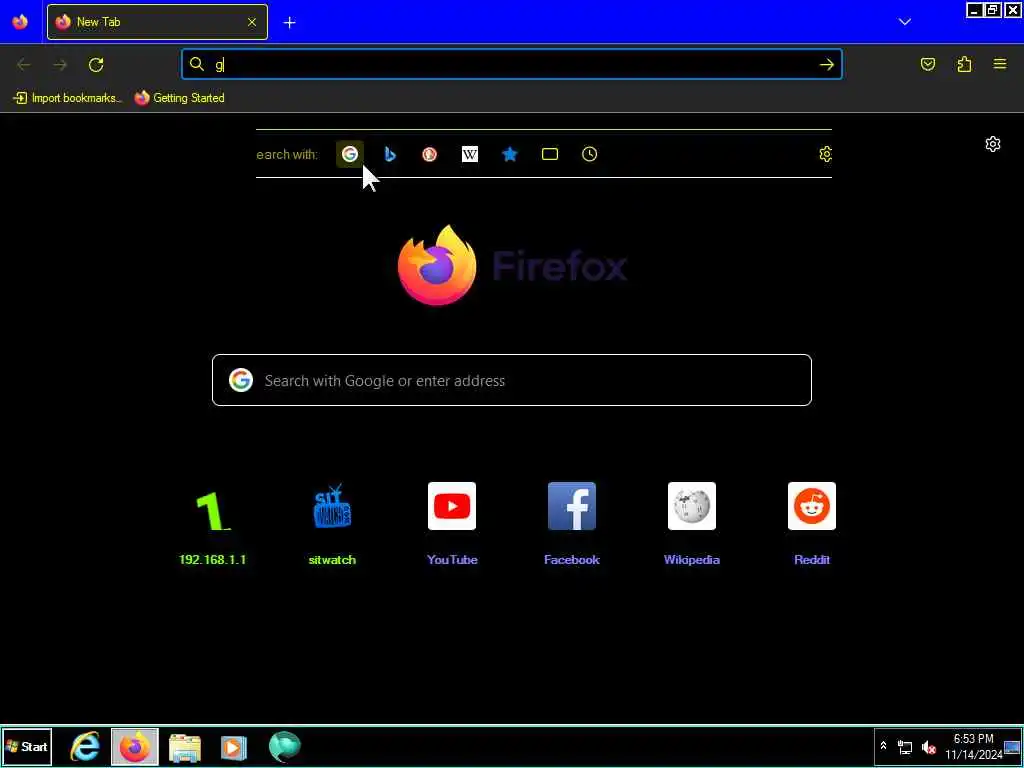Focus the address bar input

(x=512, y=65)
